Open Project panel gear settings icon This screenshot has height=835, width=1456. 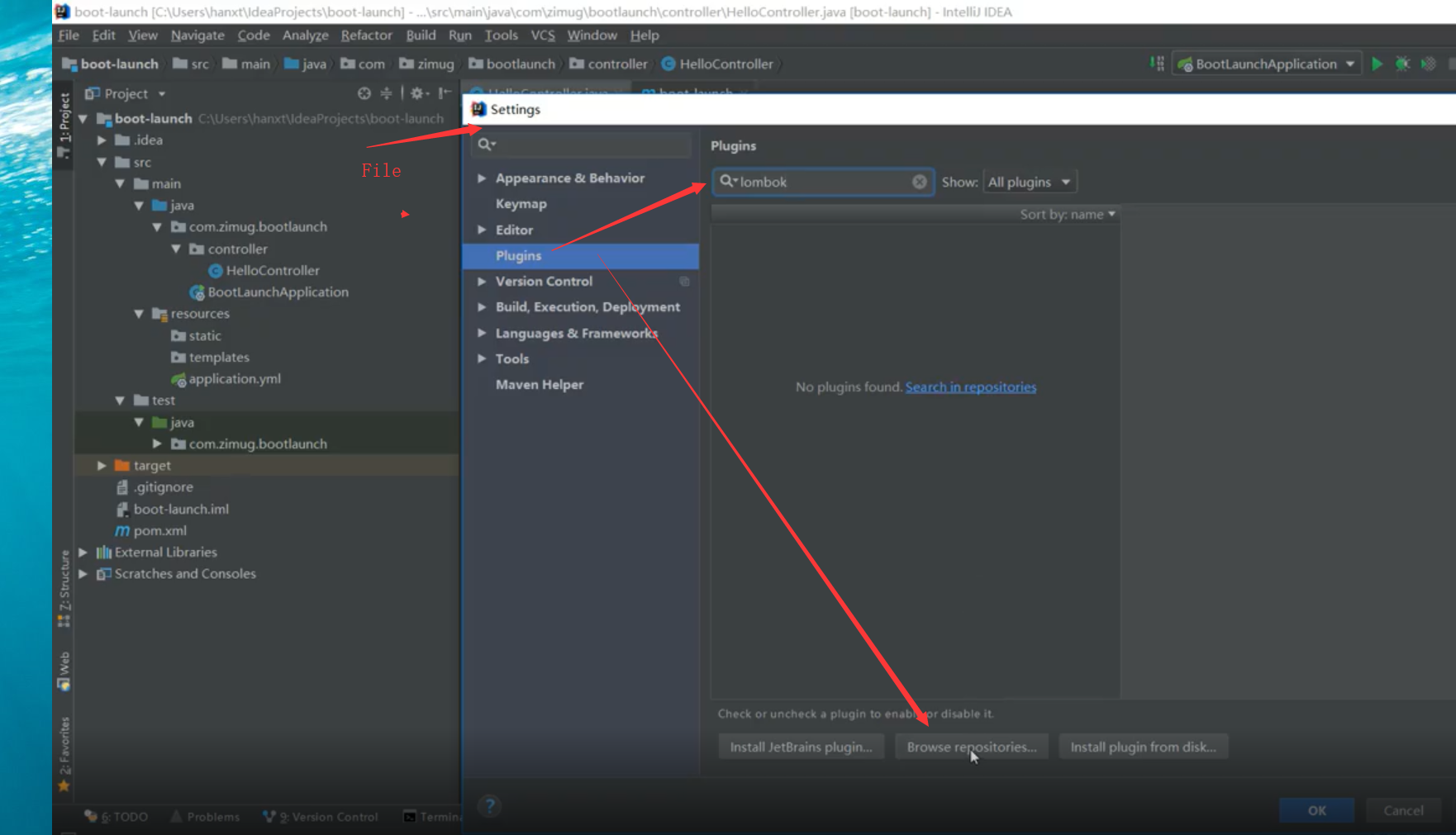pos(419,93)
